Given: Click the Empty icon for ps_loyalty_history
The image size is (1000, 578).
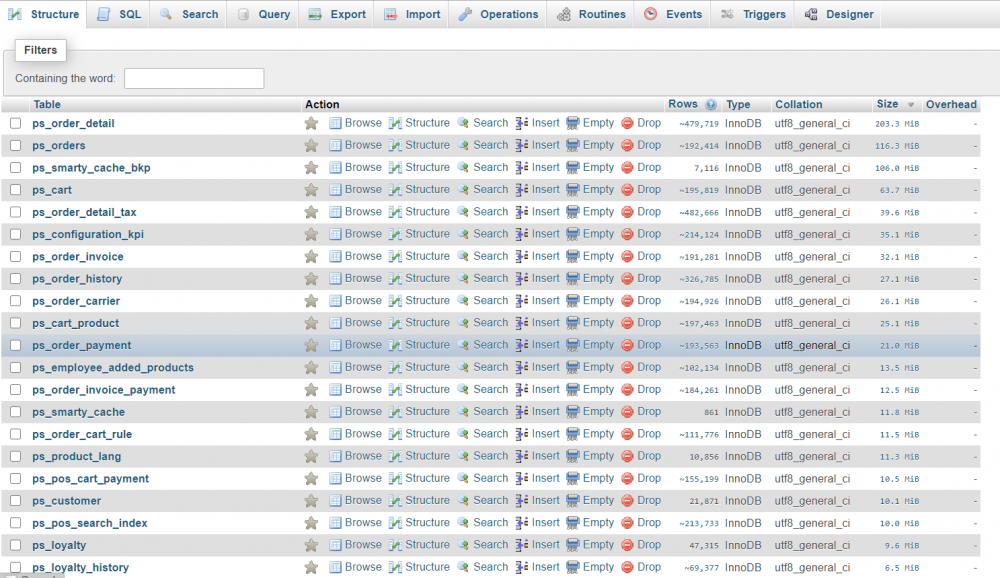Looking at the screenshot, I should click(573, 567).
